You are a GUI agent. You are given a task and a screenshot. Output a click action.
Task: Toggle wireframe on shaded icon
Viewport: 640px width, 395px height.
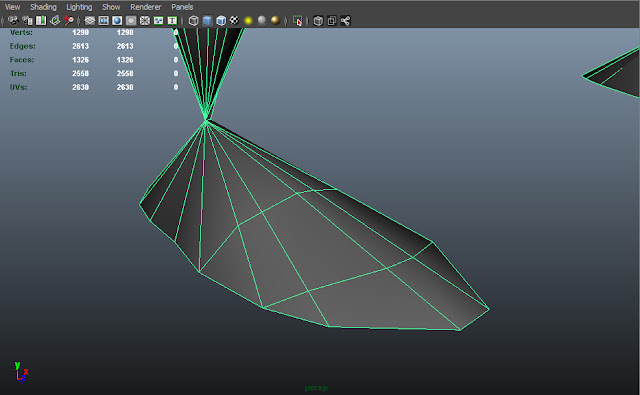click(221, 20)
